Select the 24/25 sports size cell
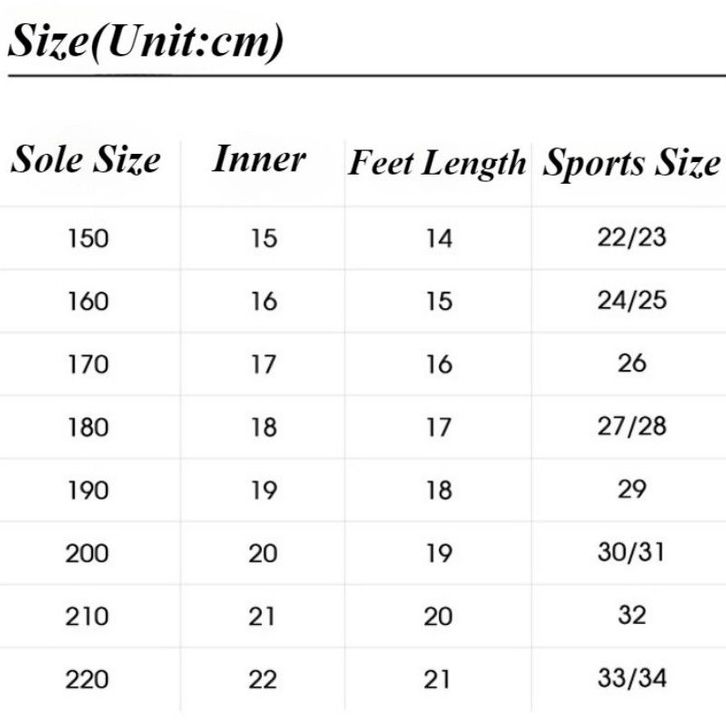This screenshot has height=726, width=726. tap(632, 300)
